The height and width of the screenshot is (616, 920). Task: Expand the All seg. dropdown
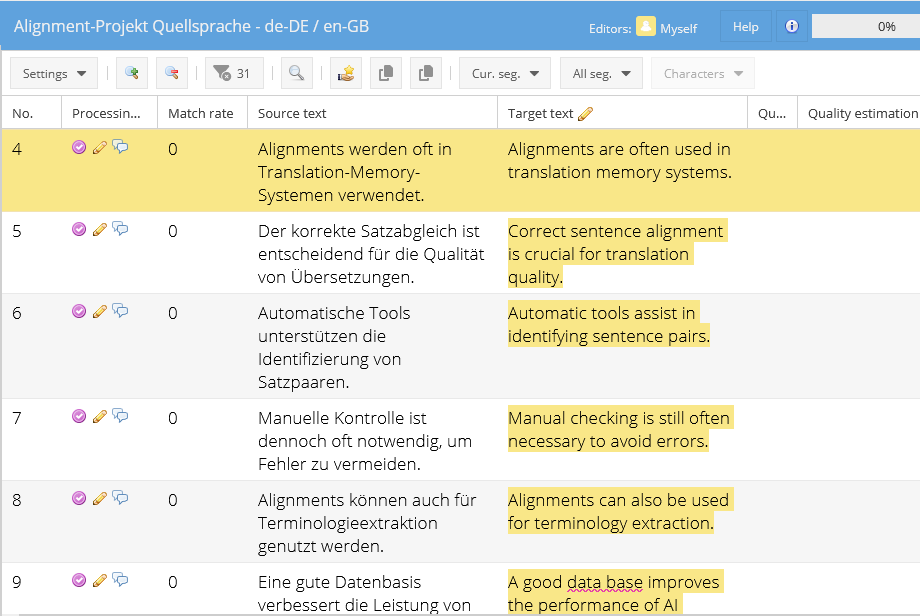tap(601, 74)
